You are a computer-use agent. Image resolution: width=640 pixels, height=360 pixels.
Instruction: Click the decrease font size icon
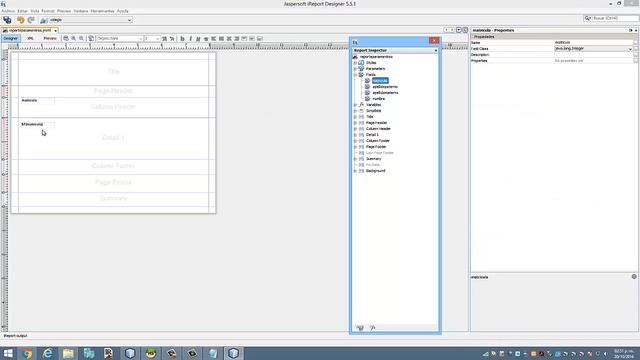[172, 38]
